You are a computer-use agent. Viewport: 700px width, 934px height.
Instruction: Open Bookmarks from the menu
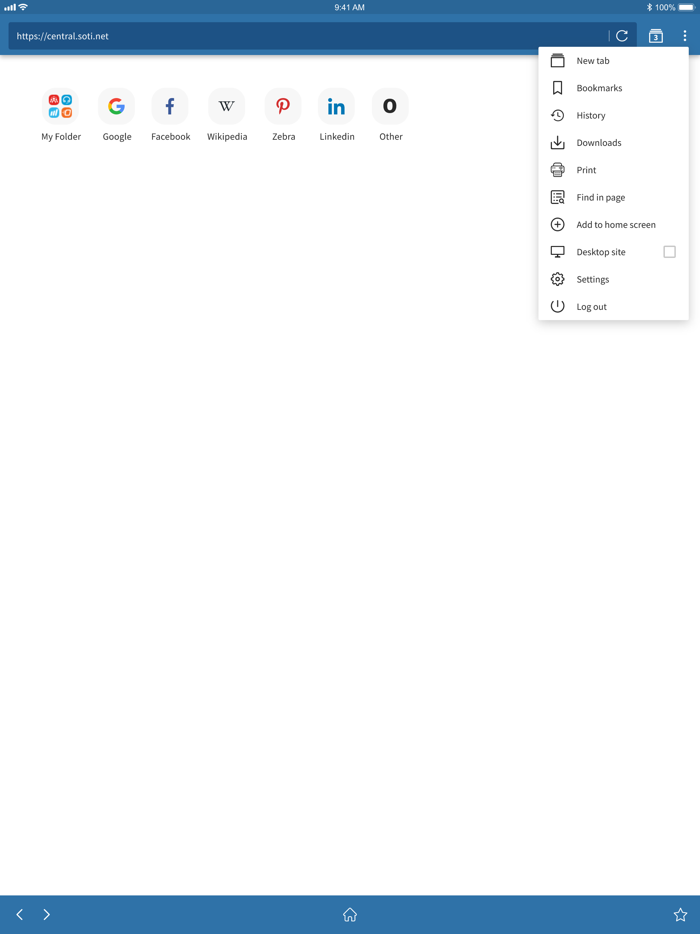614,88
